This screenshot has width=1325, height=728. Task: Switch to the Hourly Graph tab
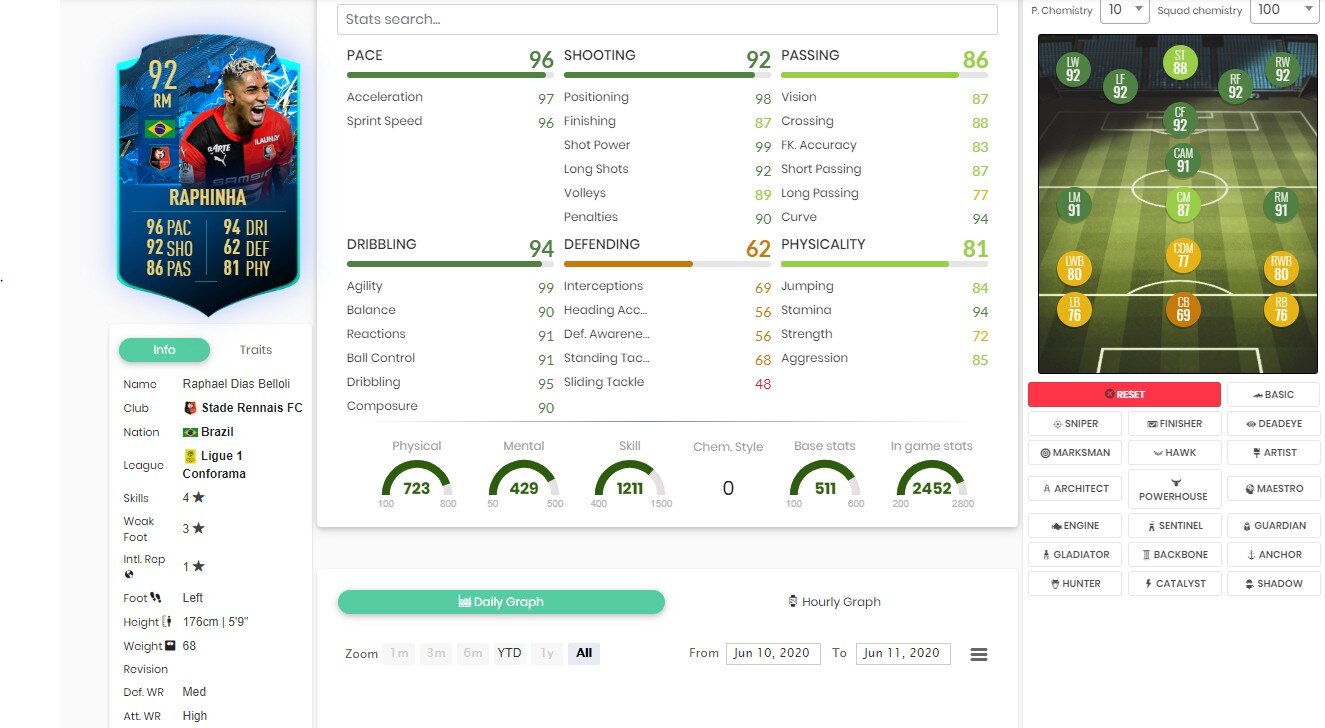[x=834, y=602]
